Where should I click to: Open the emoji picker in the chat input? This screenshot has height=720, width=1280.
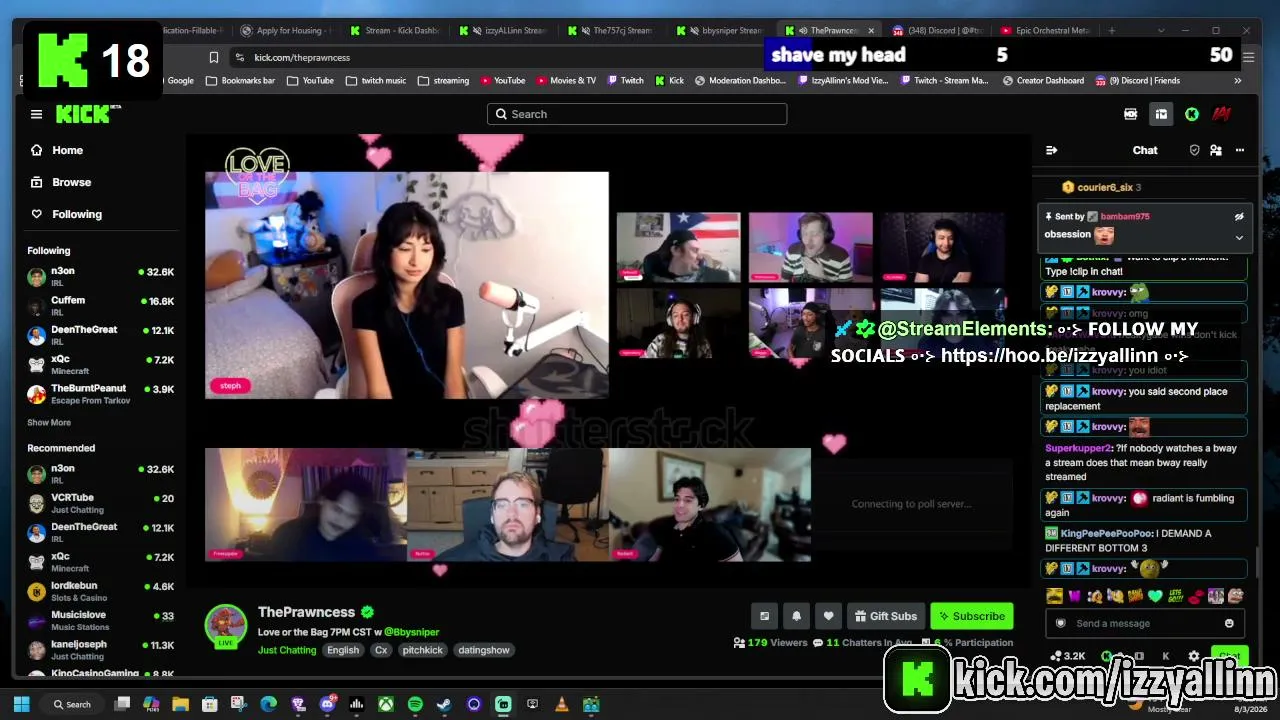tap(1229, 623)
